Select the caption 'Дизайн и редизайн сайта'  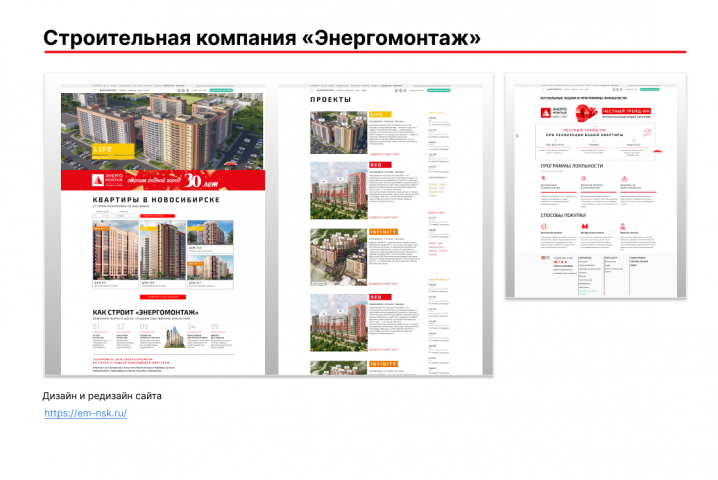point(102,396)
